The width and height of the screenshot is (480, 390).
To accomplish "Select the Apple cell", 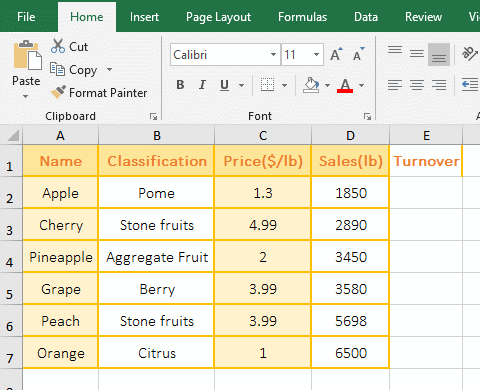I will [60, 193].
